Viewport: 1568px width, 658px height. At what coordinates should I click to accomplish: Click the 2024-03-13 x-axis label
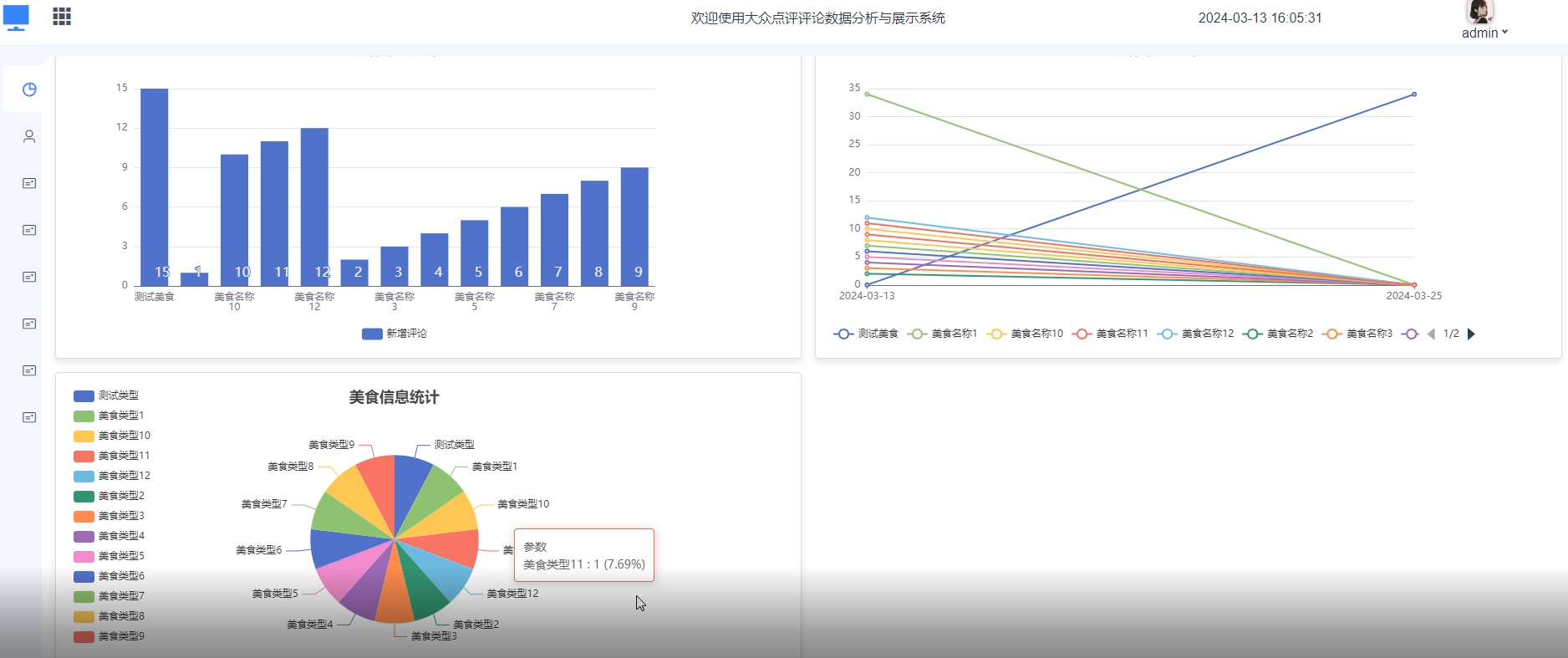867,296
